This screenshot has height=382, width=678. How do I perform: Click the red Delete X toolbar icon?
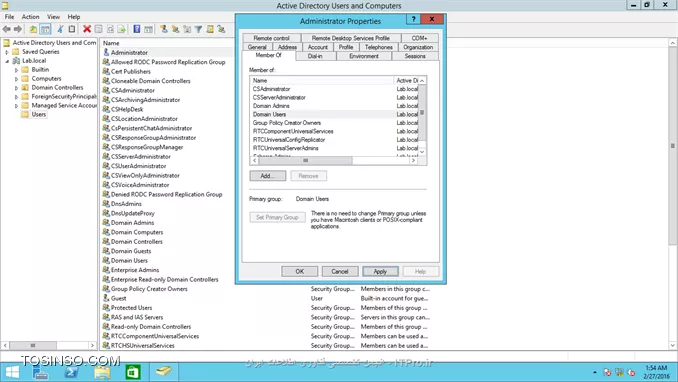tap(87, 29)
